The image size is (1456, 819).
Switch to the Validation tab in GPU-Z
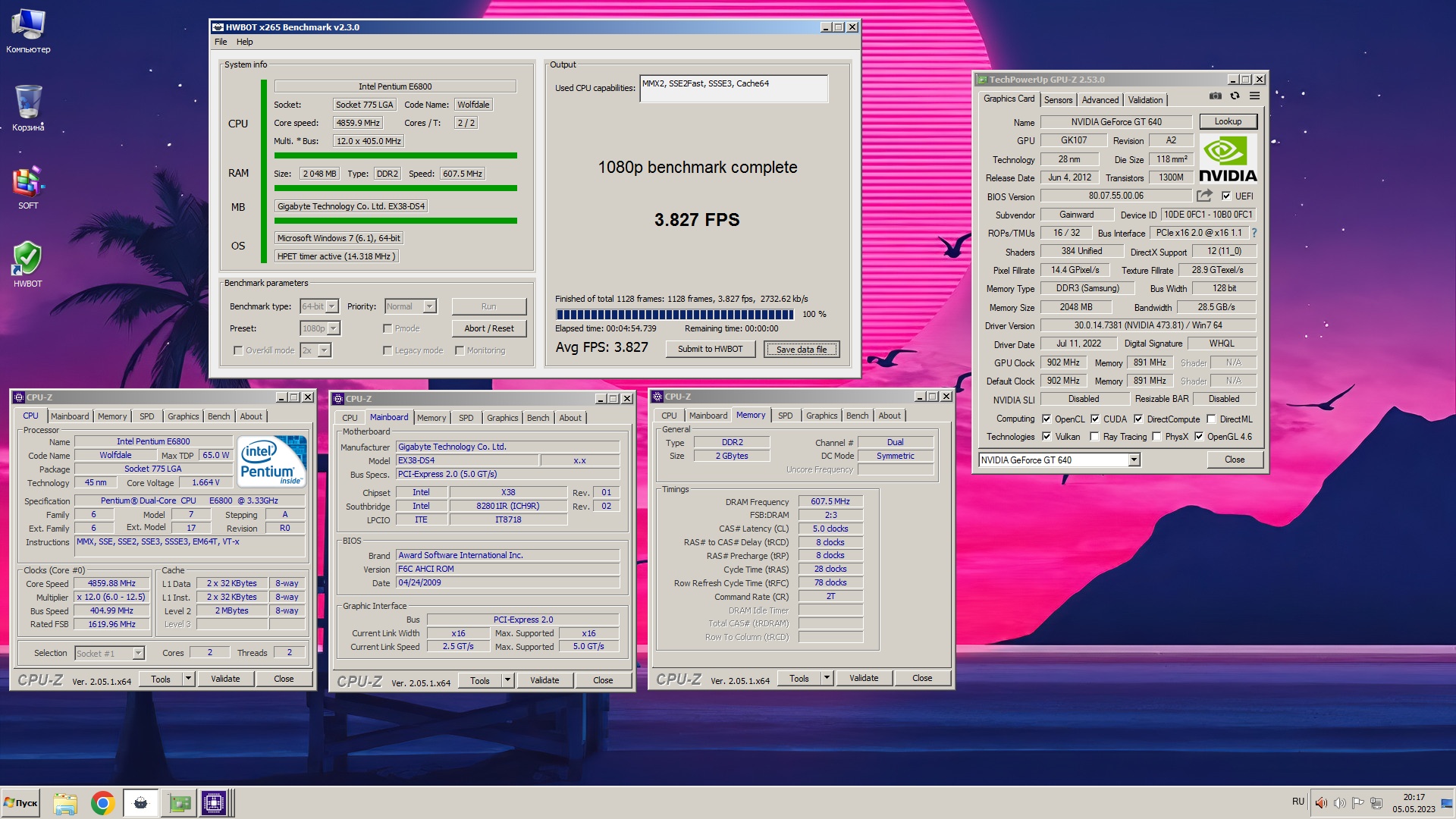1145,100
